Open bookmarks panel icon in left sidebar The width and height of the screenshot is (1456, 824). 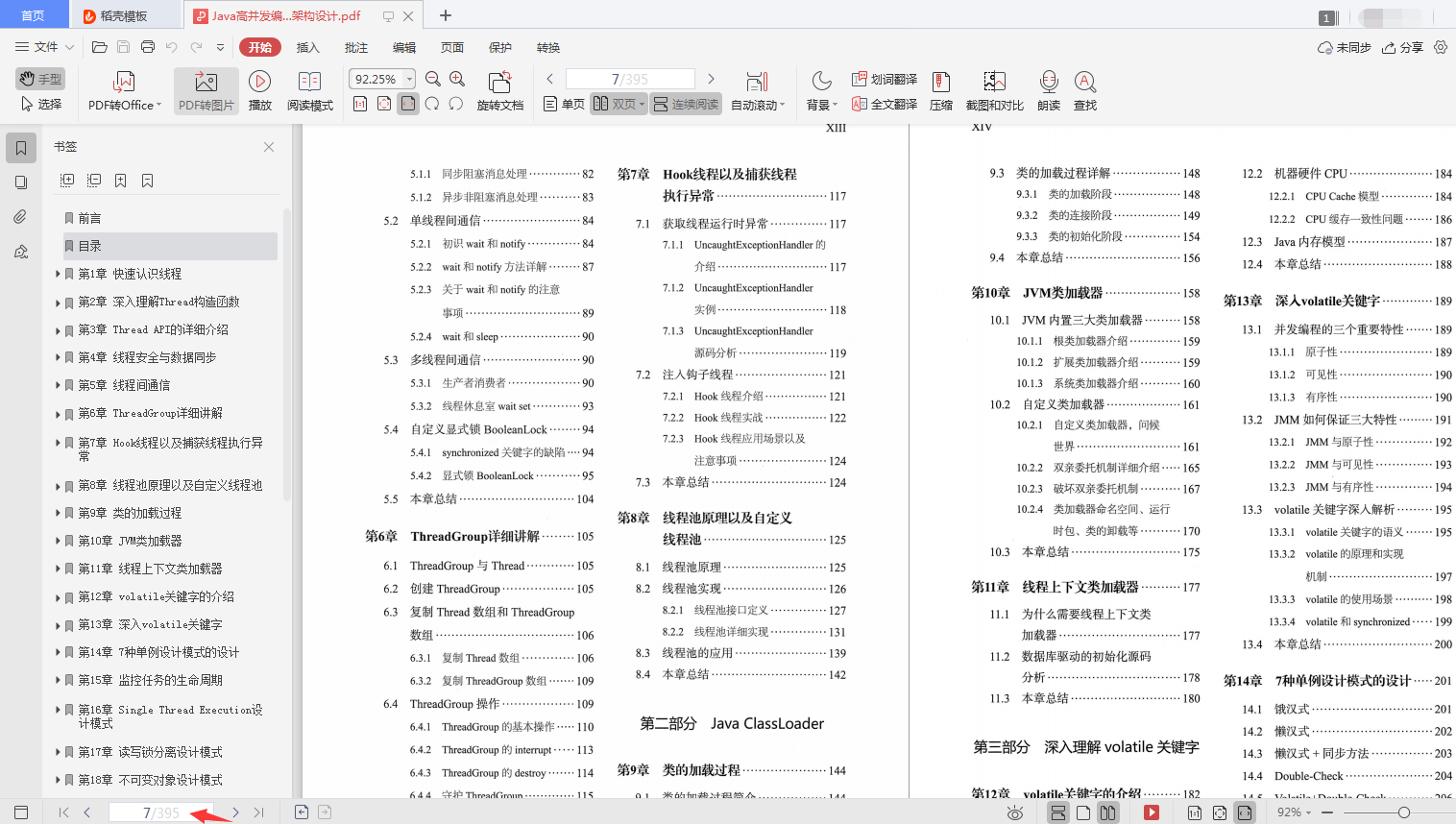click(21, 147)
